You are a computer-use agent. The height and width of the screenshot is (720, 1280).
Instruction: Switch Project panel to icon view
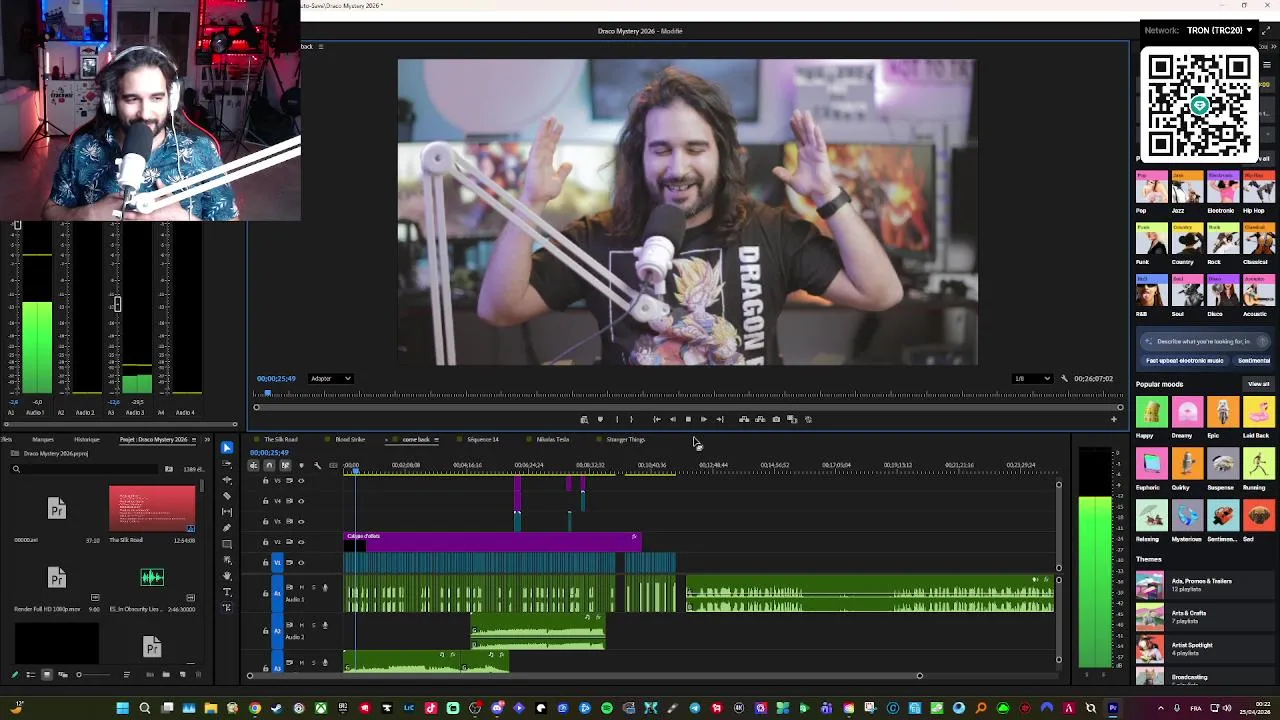tap(46, 675)
